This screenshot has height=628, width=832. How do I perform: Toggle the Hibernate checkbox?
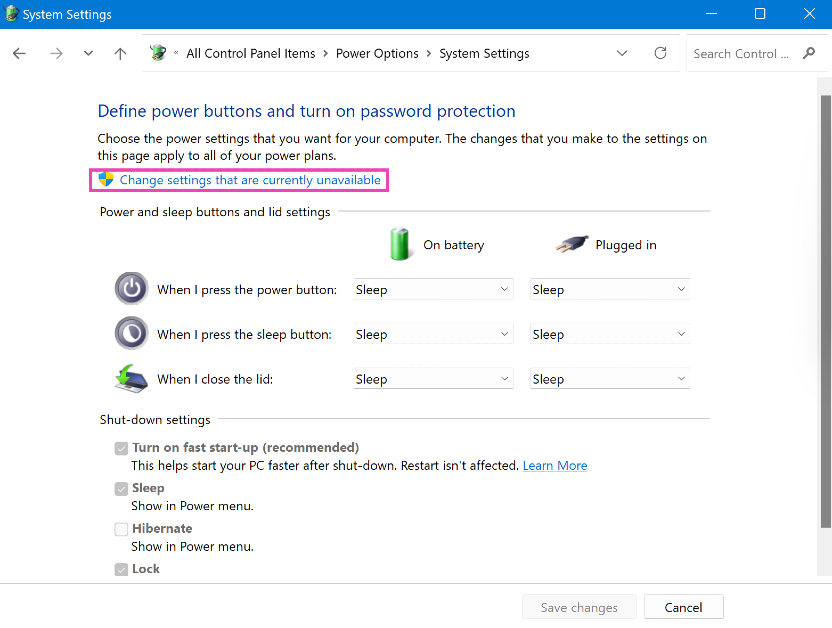(x=121, y=528)
